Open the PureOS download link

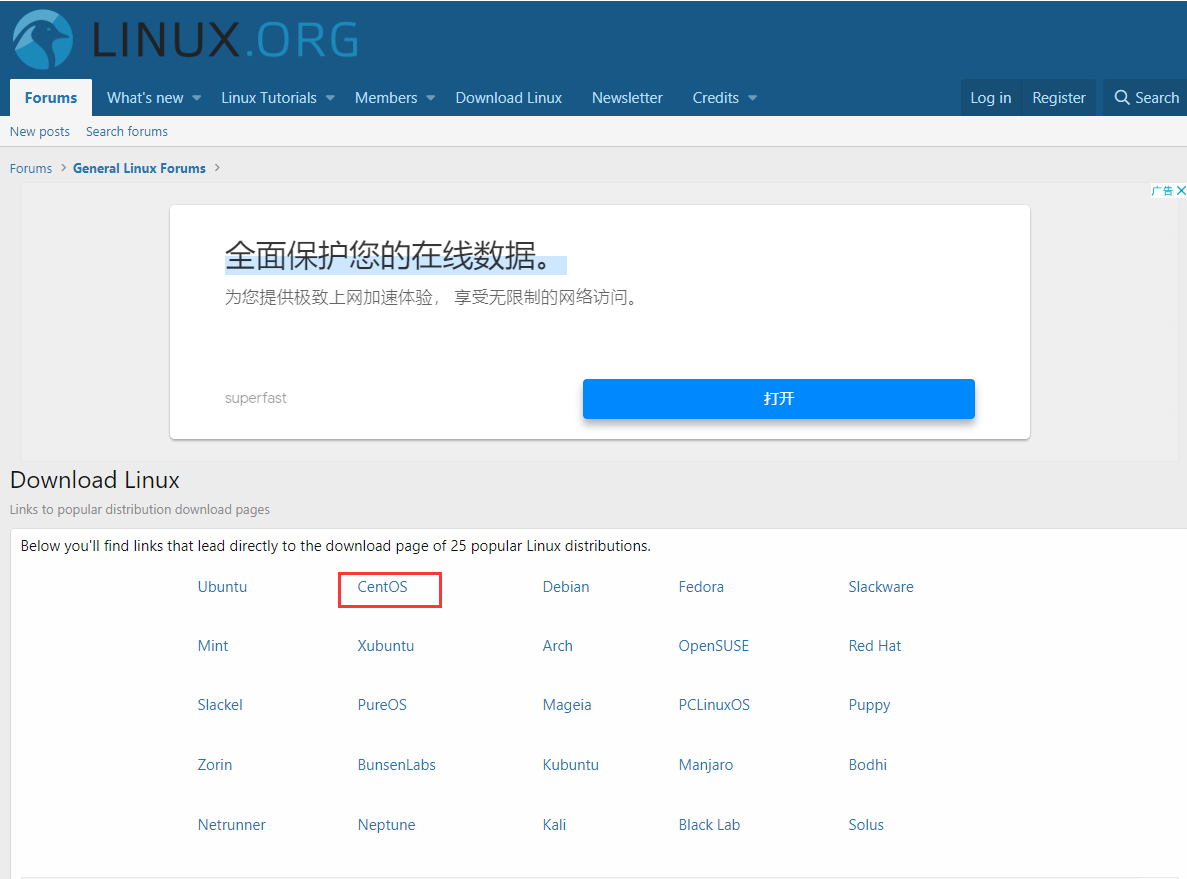click(x=382, y=705)
